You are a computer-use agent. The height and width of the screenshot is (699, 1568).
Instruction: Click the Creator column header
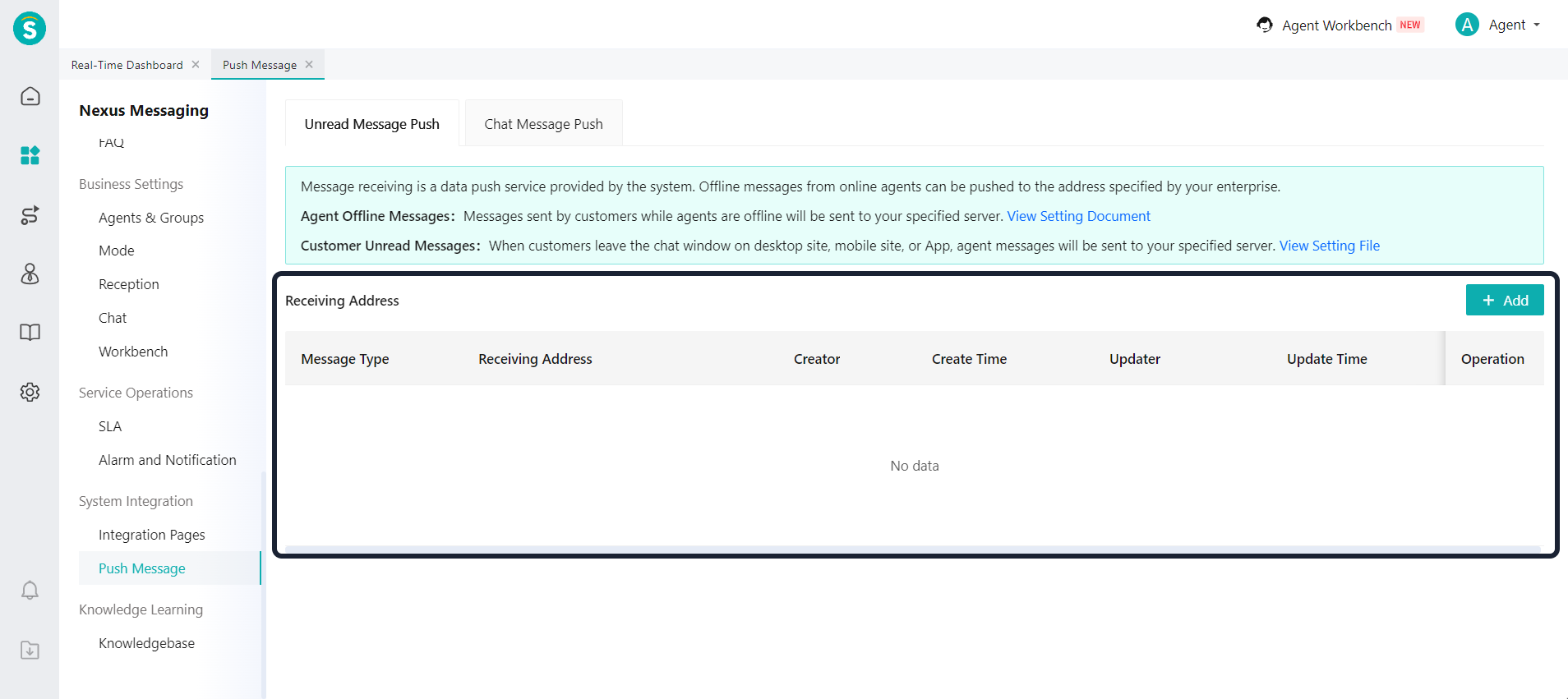(x=817, y=359)
